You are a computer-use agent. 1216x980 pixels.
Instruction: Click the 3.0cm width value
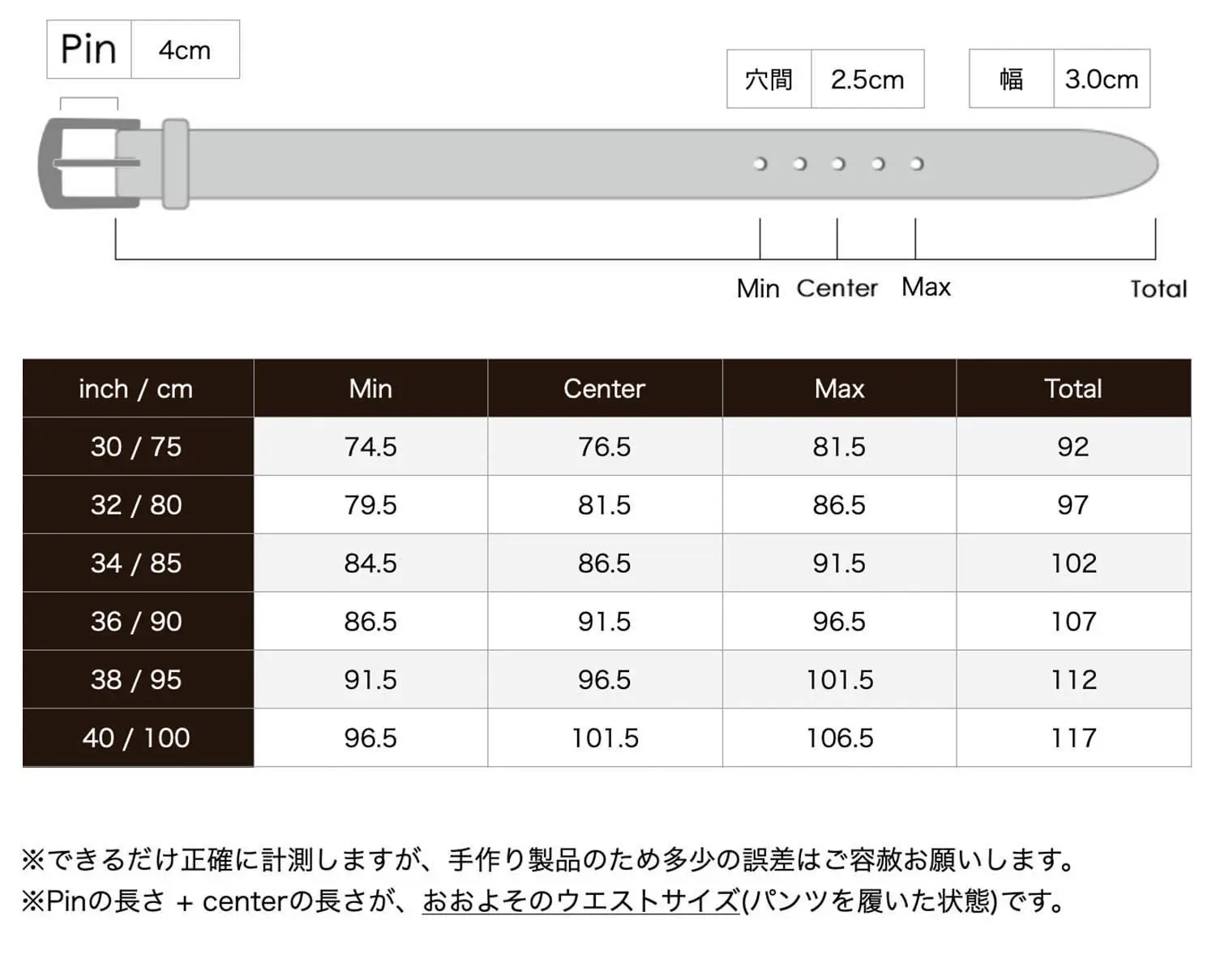[x=1101, y=79]
